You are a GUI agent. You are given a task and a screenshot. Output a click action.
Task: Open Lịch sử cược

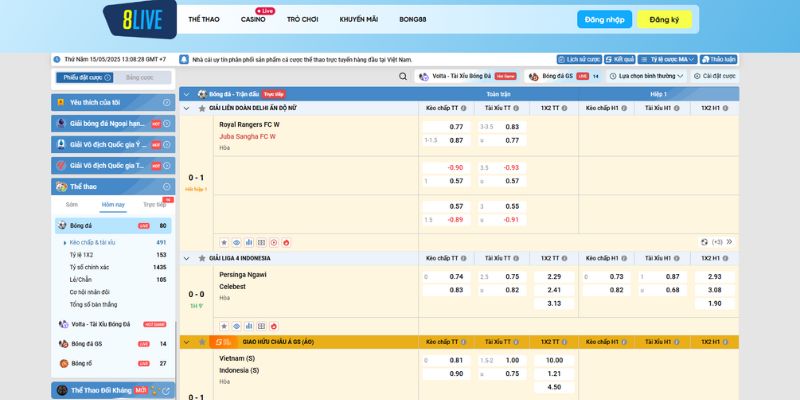pos(579,60)
